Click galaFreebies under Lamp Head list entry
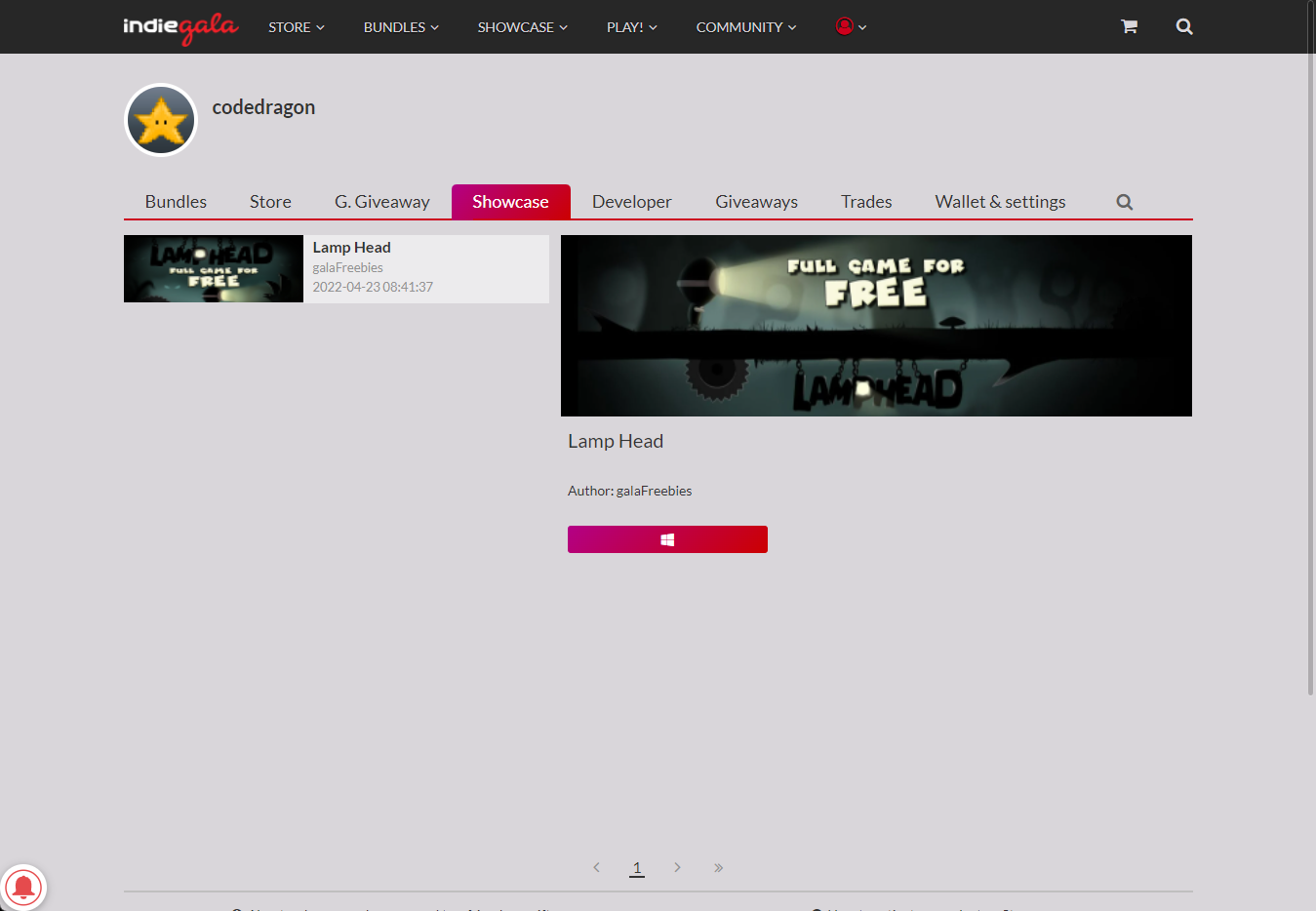Screen dimensions: 1316x911 (x=347, y=267)
